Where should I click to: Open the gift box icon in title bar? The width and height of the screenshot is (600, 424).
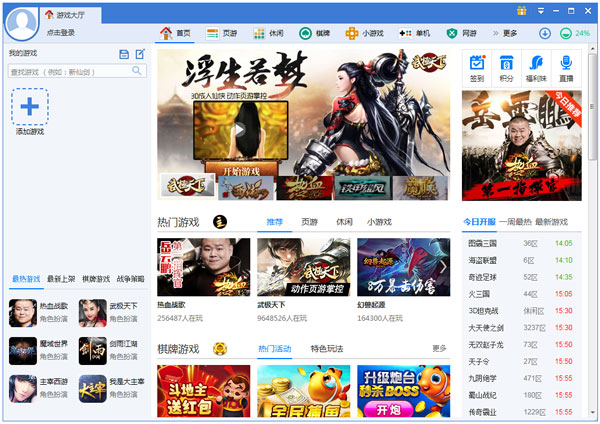tap(522, 11)
